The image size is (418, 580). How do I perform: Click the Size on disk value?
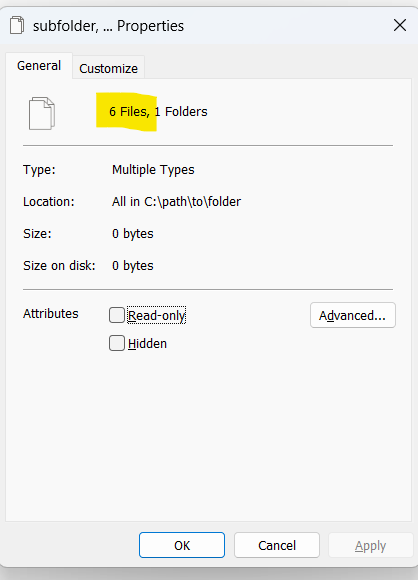[133, 266]
